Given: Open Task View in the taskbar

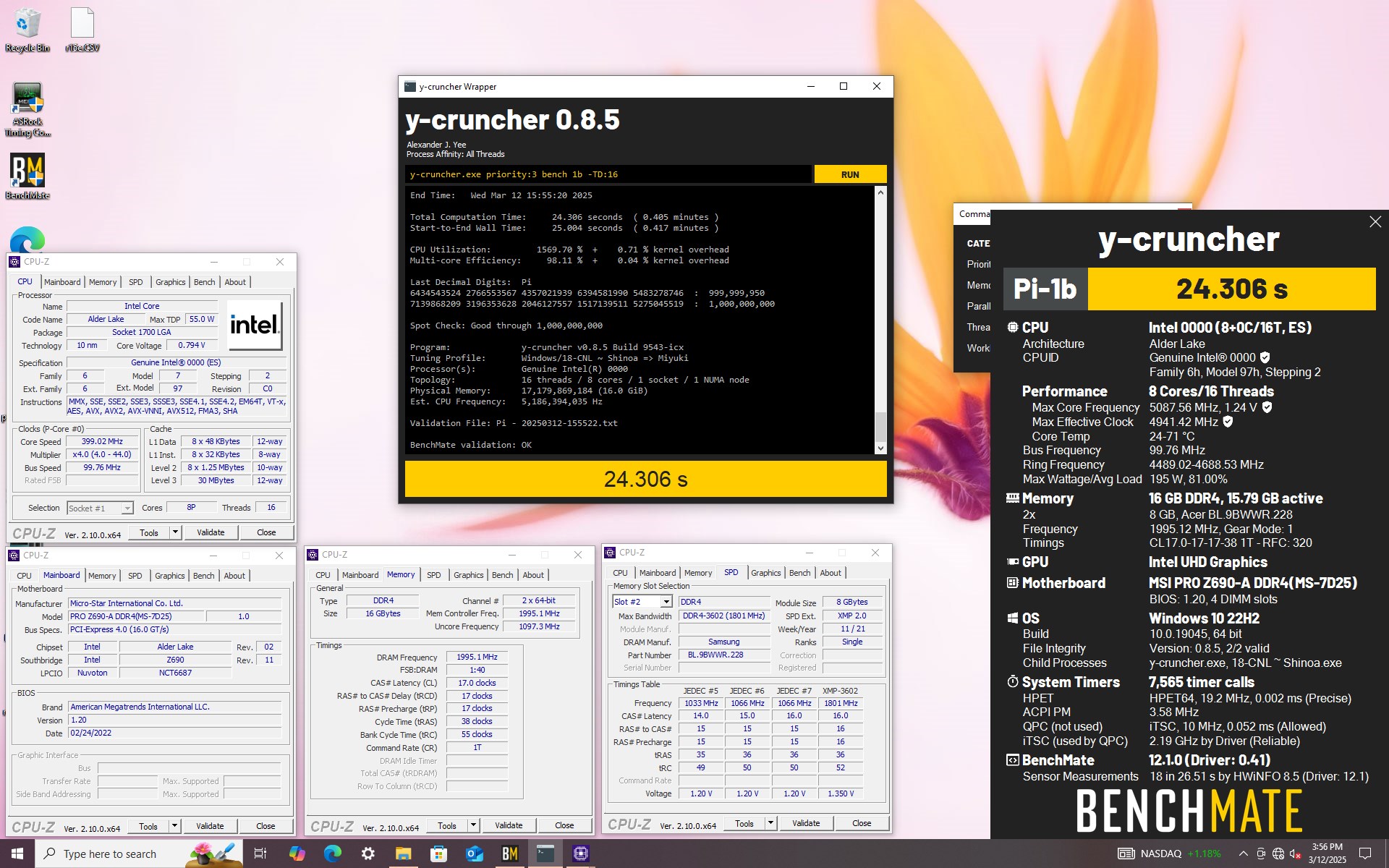Looking at the screenshot, I should click(260, 854).
